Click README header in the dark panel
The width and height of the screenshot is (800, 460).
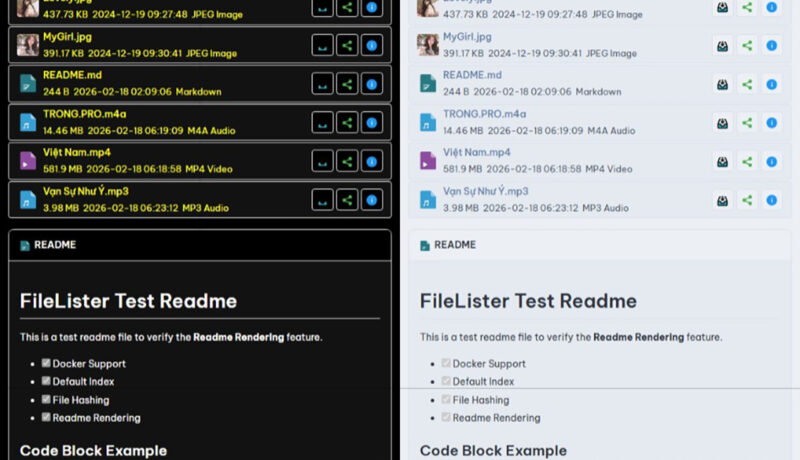(x=200, y=245)
